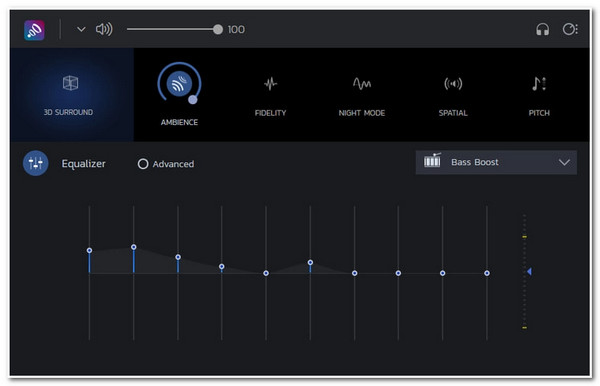Click the seventh equalizer band handle
The height and width of the screenshot is (386, 600).
point(355,273)
